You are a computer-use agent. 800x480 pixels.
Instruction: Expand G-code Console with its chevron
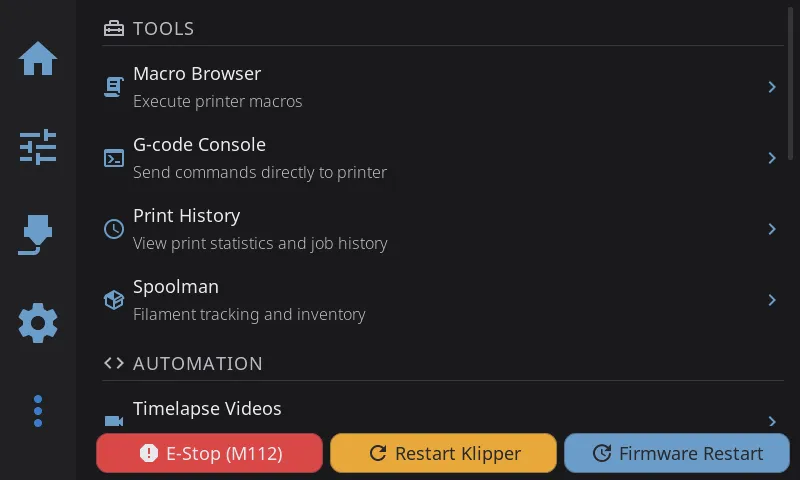tap(772, 158)
